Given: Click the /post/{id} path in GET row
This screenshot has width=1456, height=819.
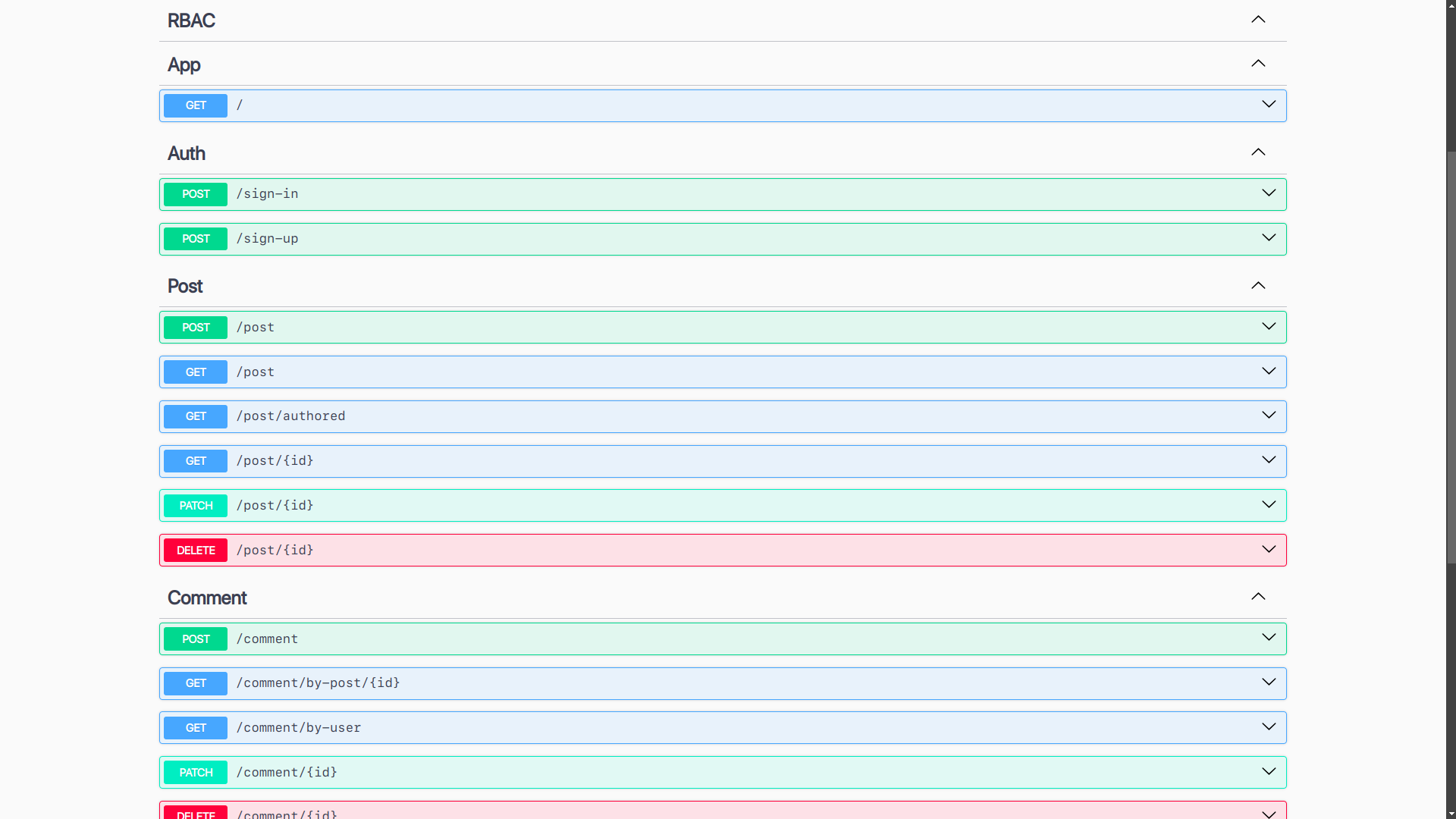Looking at the screenshot, I should (275, 461).
